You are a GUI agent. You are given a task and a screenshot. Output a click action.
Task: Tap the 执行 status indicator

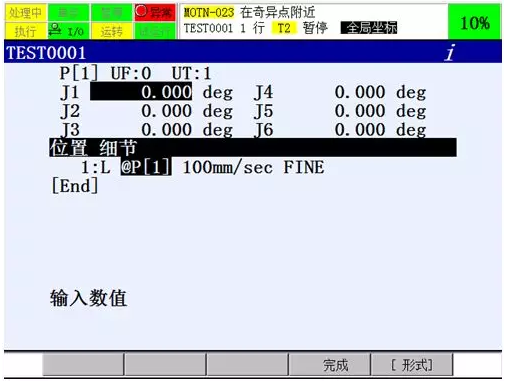point(26,31)
